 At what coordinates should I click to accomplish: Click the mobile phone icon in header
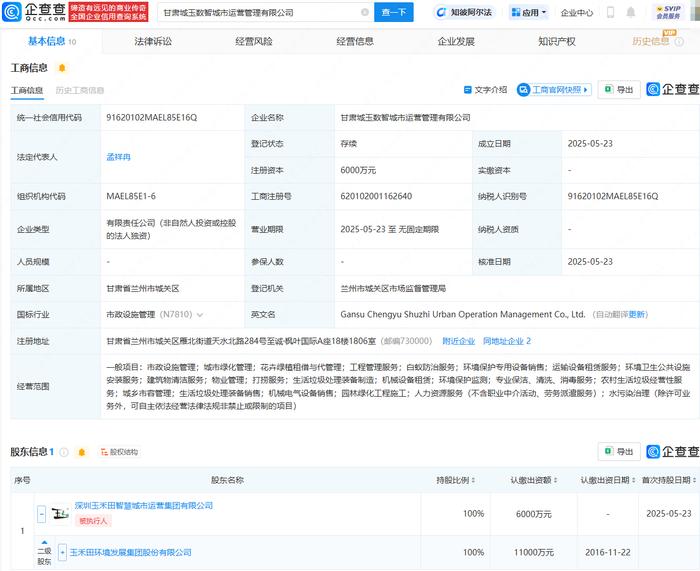[x=610, y=12]
